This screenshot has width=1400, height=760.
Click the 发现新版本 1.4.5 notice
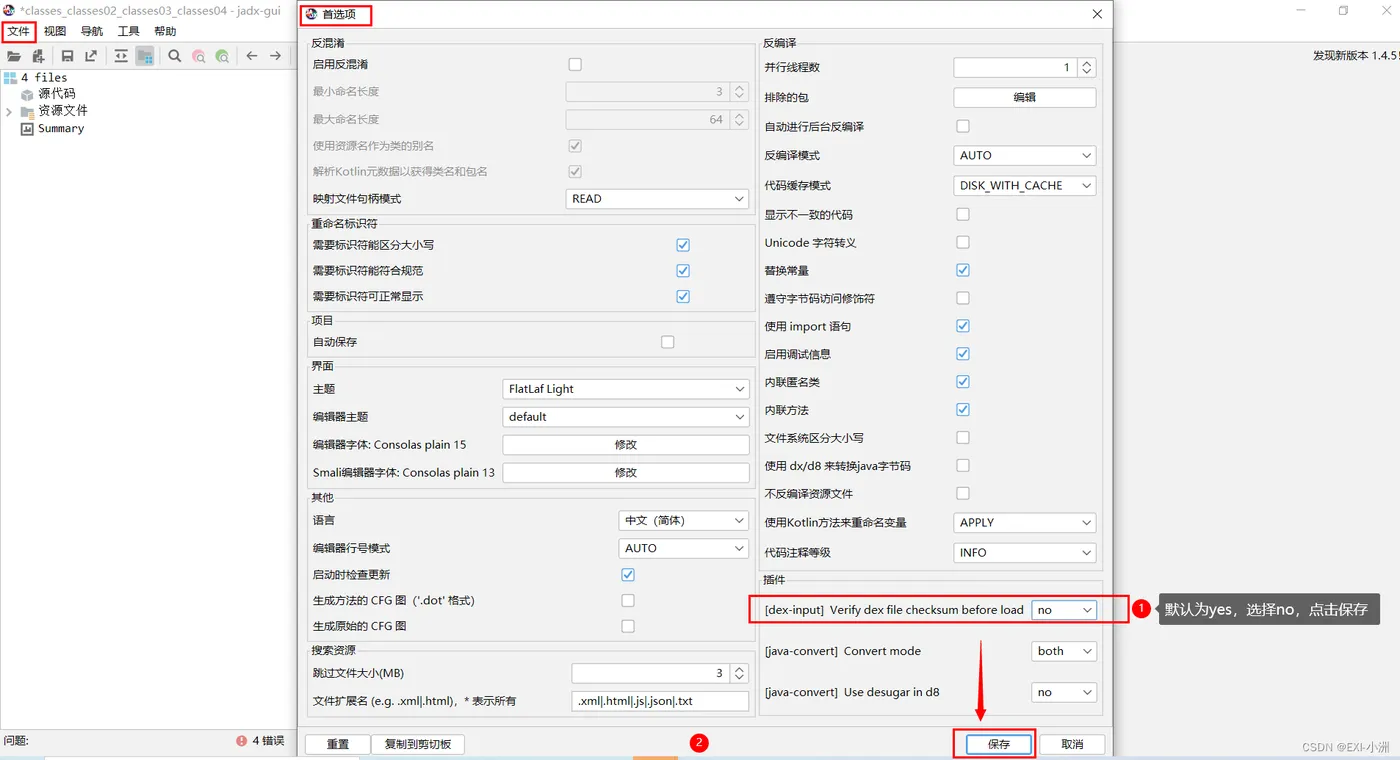tap(1355, 56)
